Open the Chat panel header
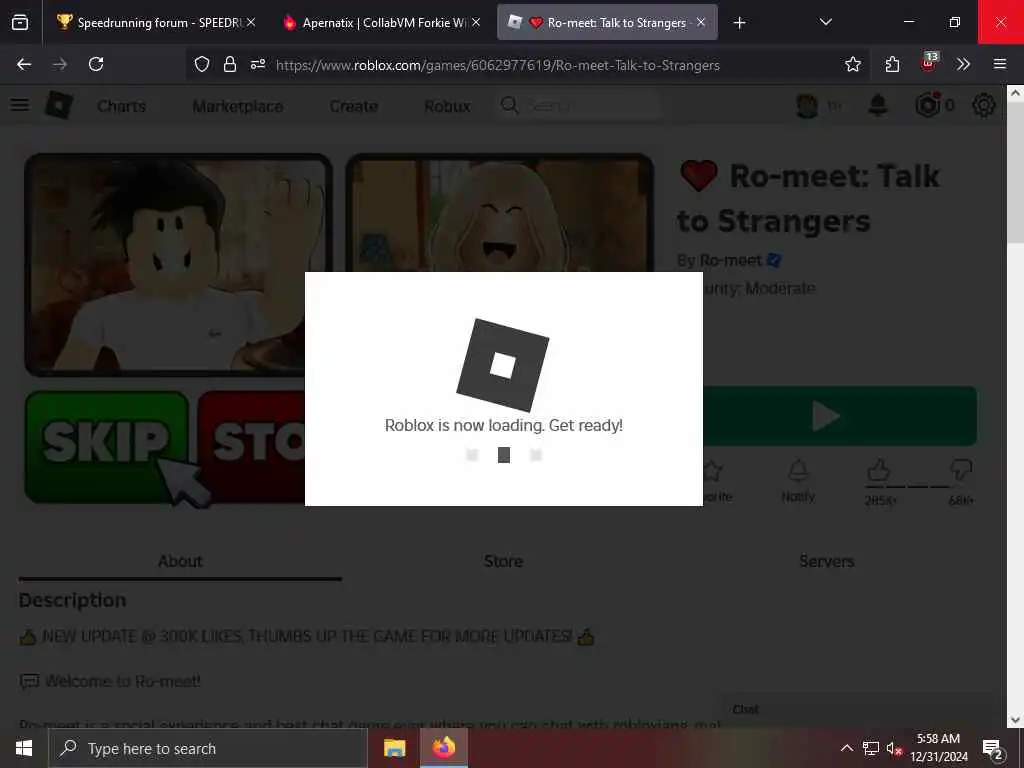Screen dimensions: 1024x768 point(854,710)
